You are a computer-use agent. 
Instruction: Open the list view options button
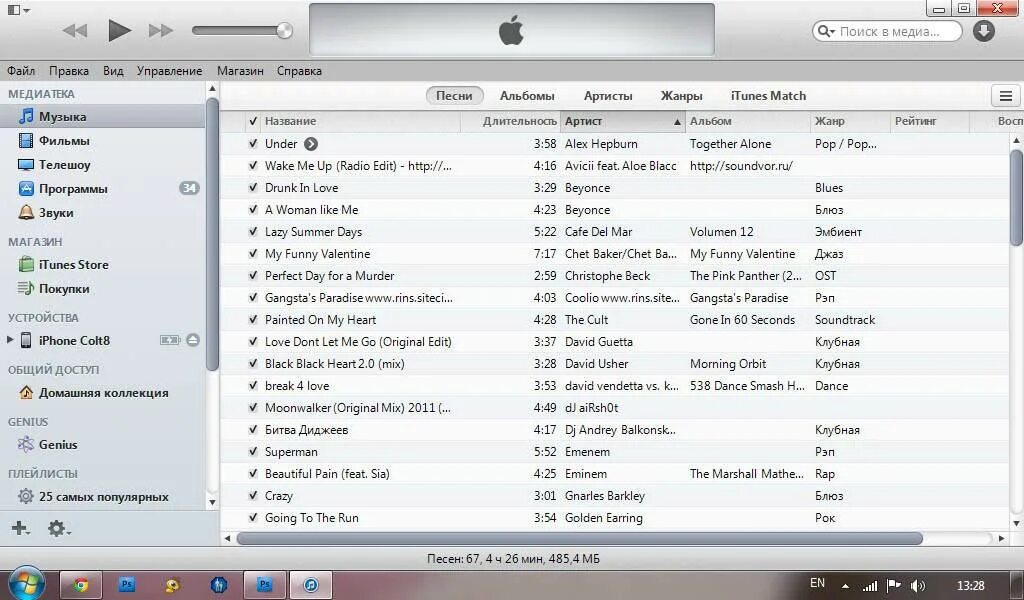click(1006, 96)
